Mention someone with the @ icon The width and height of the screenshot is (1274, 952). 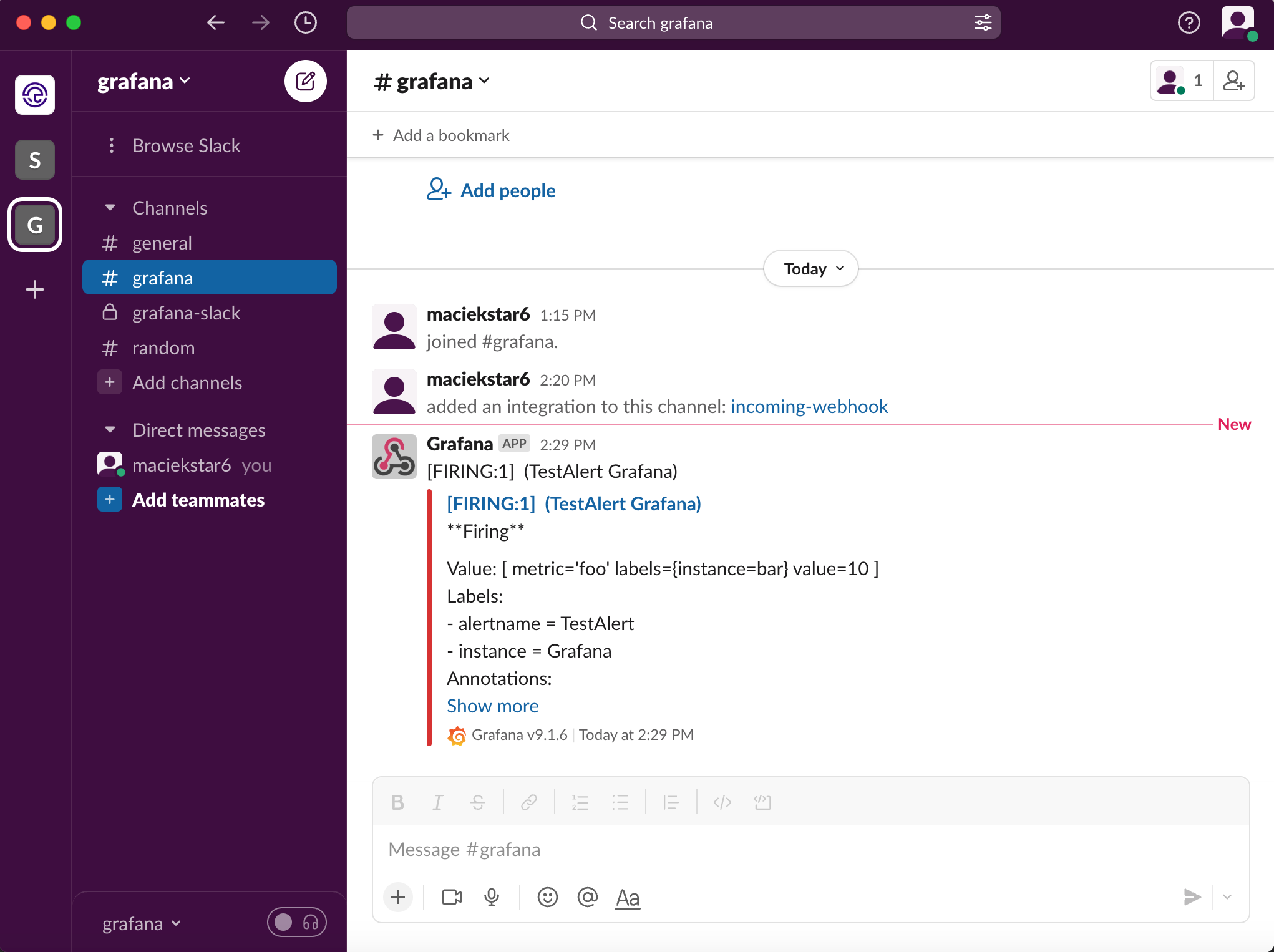coord(588,898)
